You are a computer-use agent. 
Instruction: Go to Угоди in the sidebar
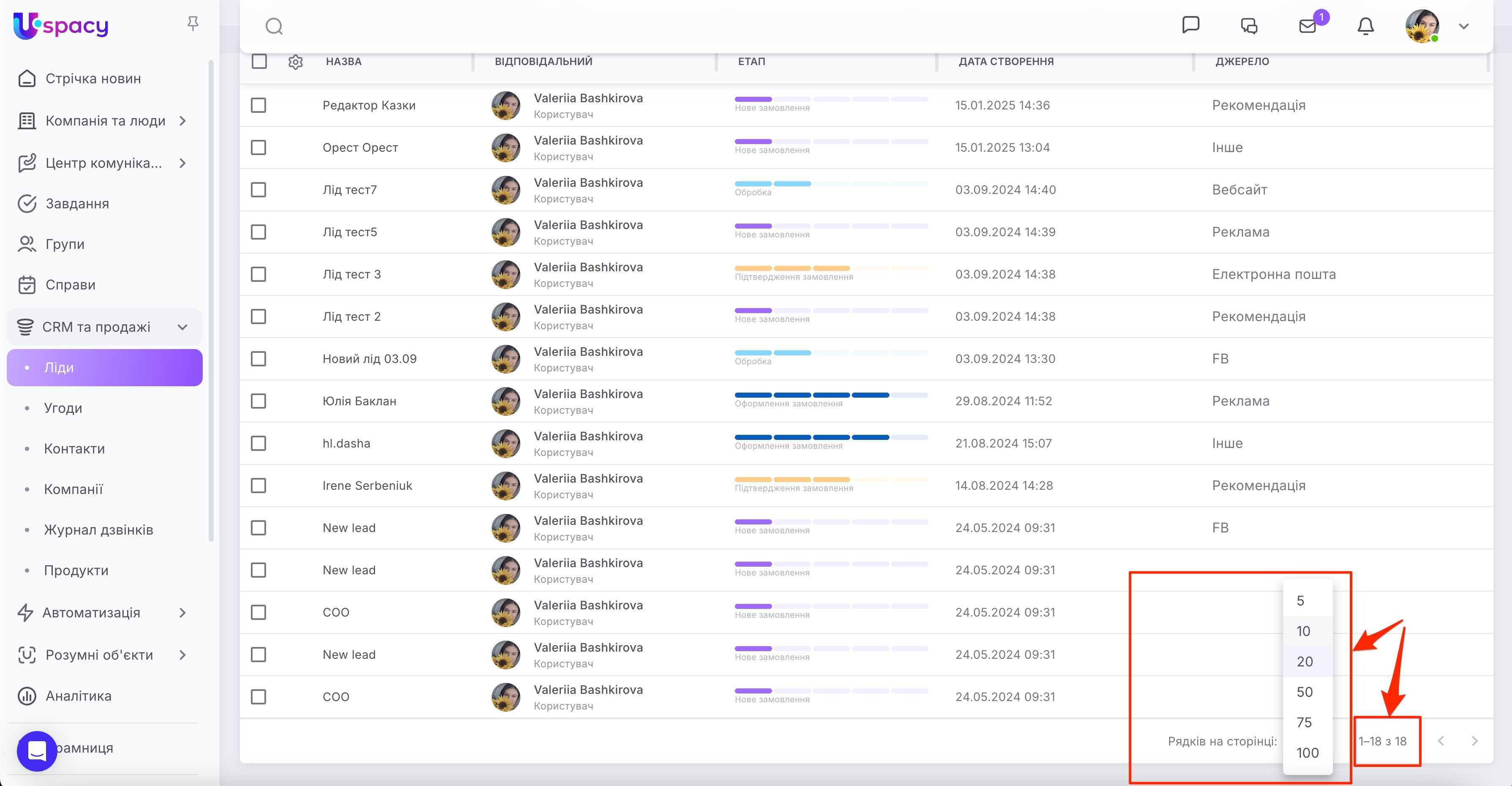63,408
